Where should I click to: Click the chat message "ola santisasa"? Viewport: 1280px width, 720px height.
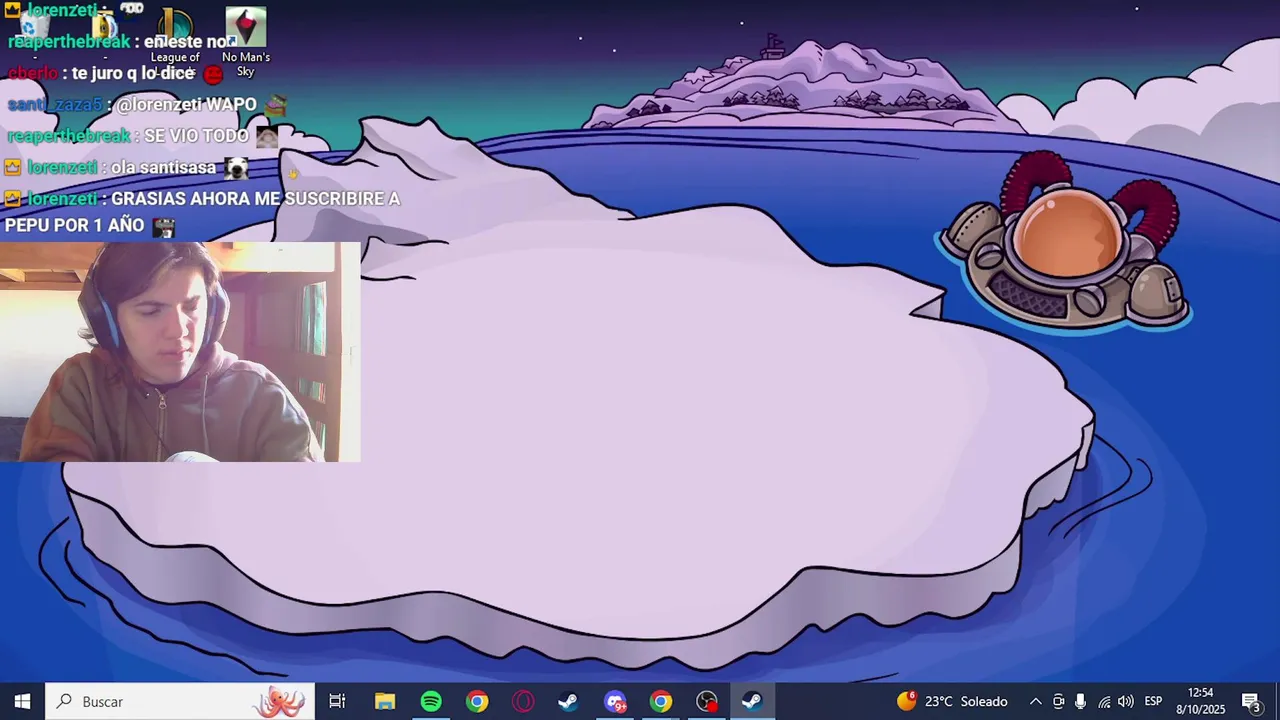tap(162, 167)
